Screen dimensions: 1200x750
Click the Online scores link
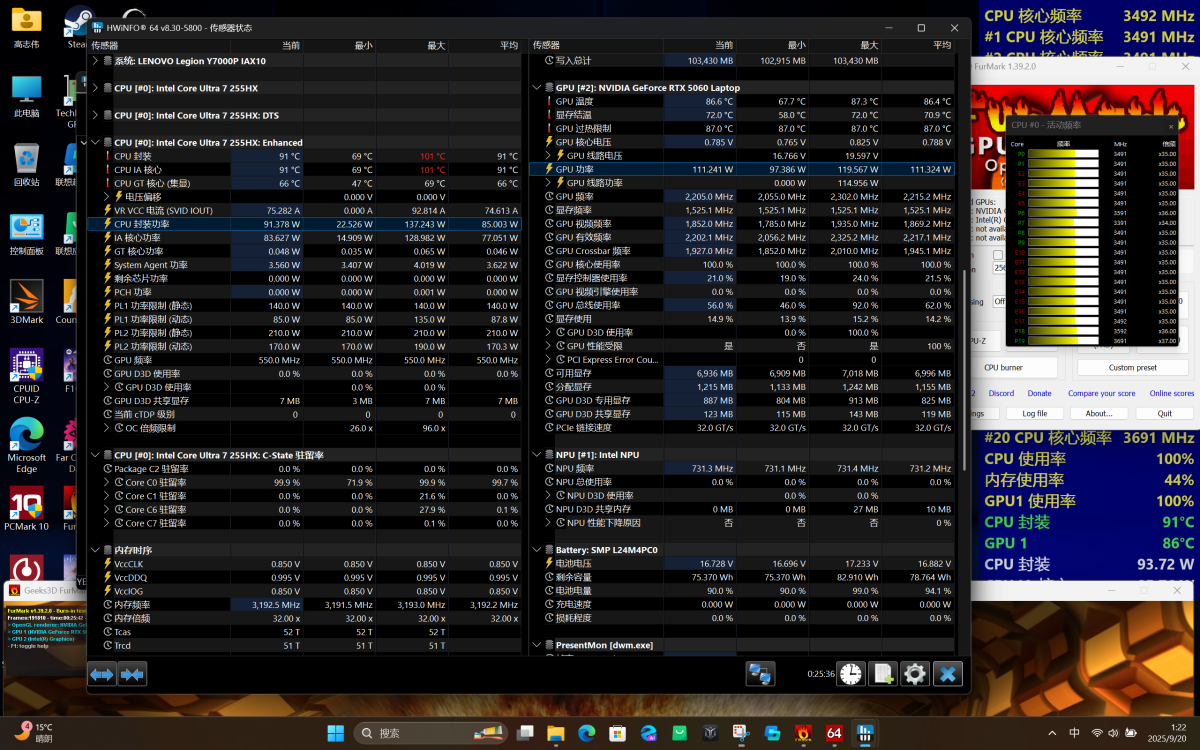coord(1171,393)
